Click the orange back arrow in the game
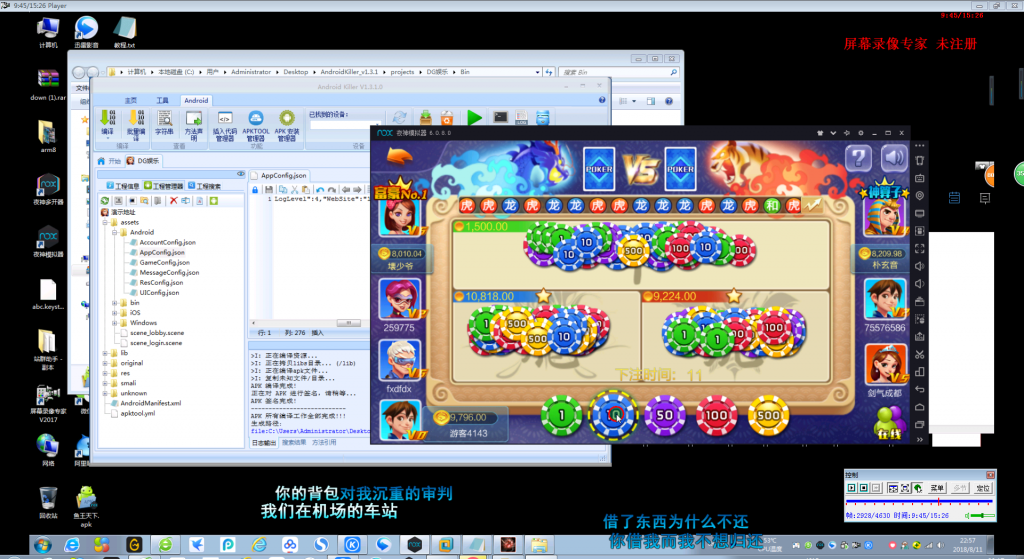 pyautogui.click(x=400, y=157)
